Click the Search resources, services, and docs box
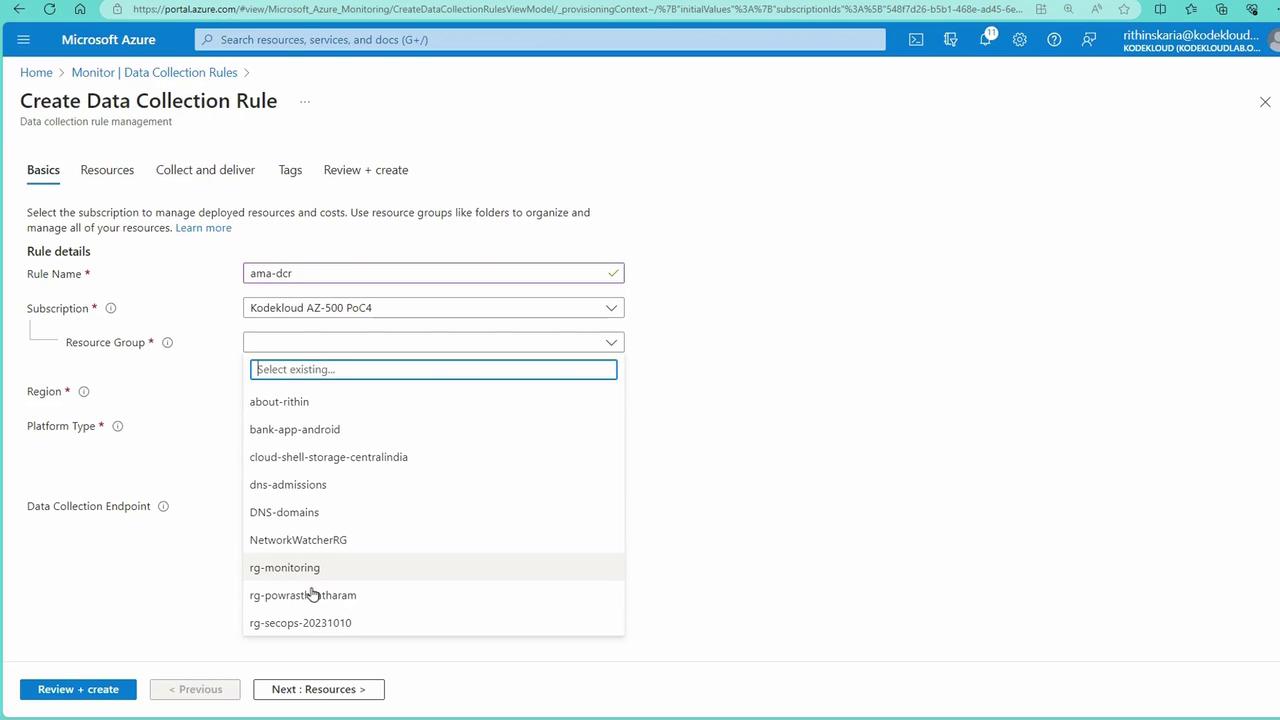The image size is (1280, 720). pos(540,40)
